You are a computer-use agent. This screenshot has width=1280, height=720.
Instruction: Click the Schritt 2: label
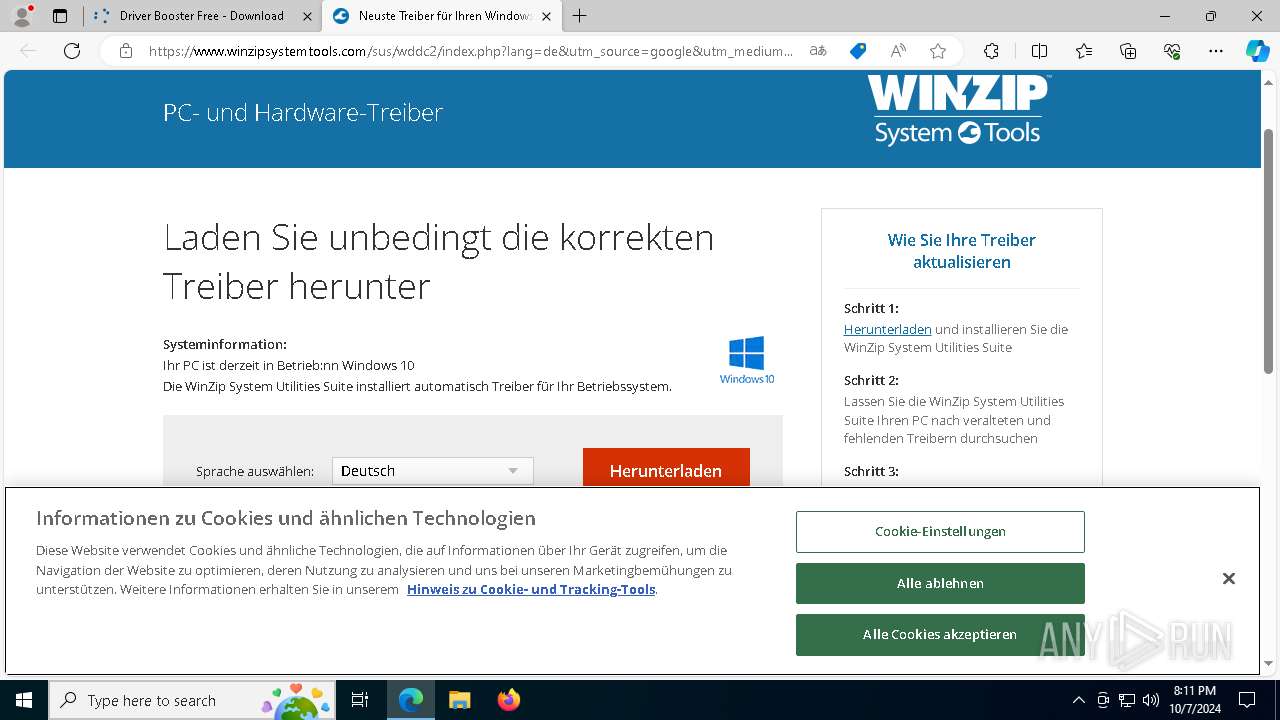[x=871, y=381]
